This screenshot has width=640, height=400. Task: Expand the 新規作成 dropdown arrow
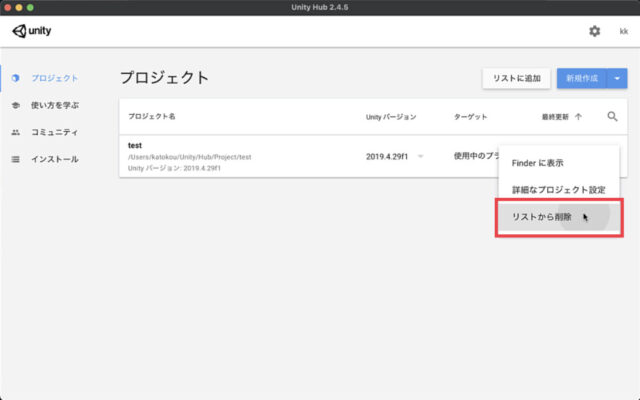click(x=617, y=78)
